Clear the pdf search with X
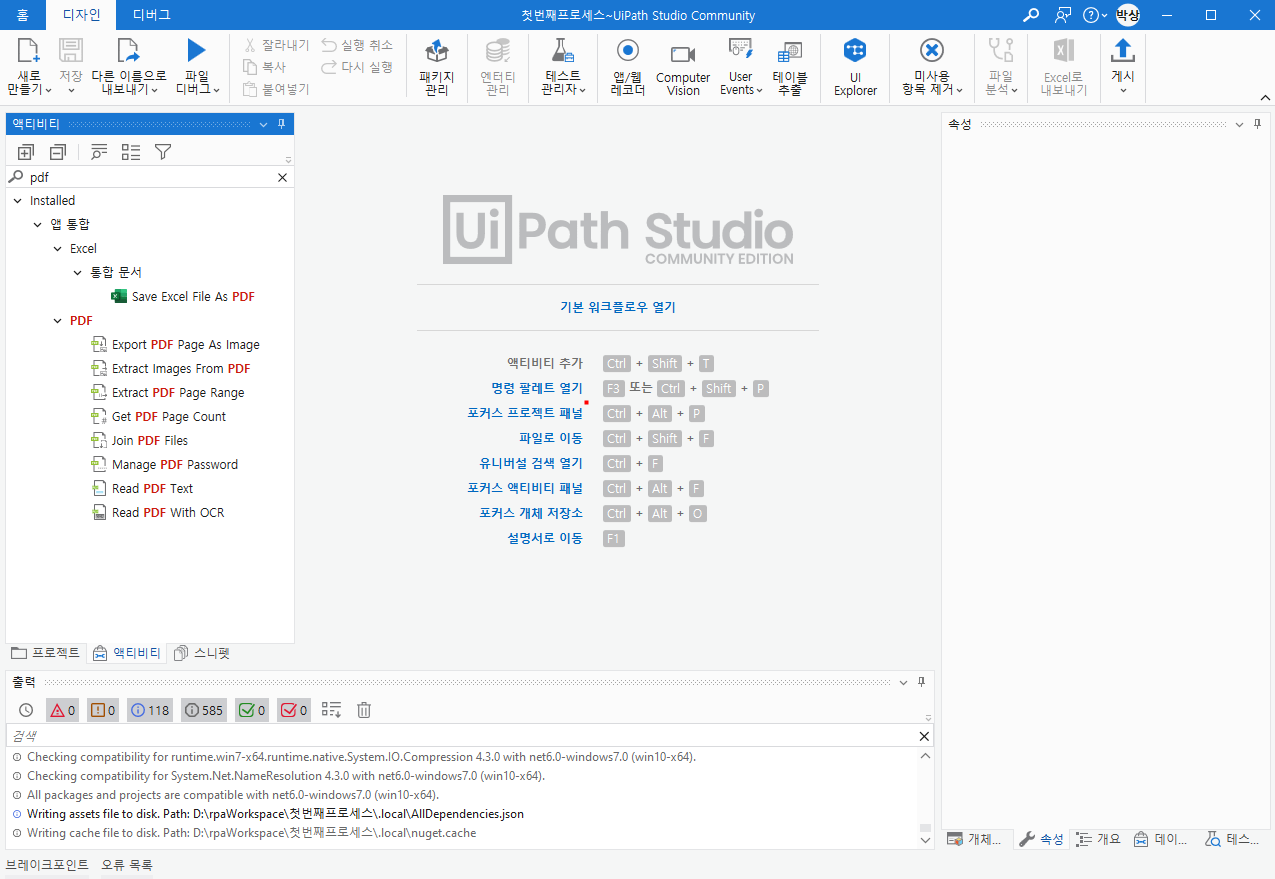The width and height of the screenshot is (1275, 879). click(282, 177)
